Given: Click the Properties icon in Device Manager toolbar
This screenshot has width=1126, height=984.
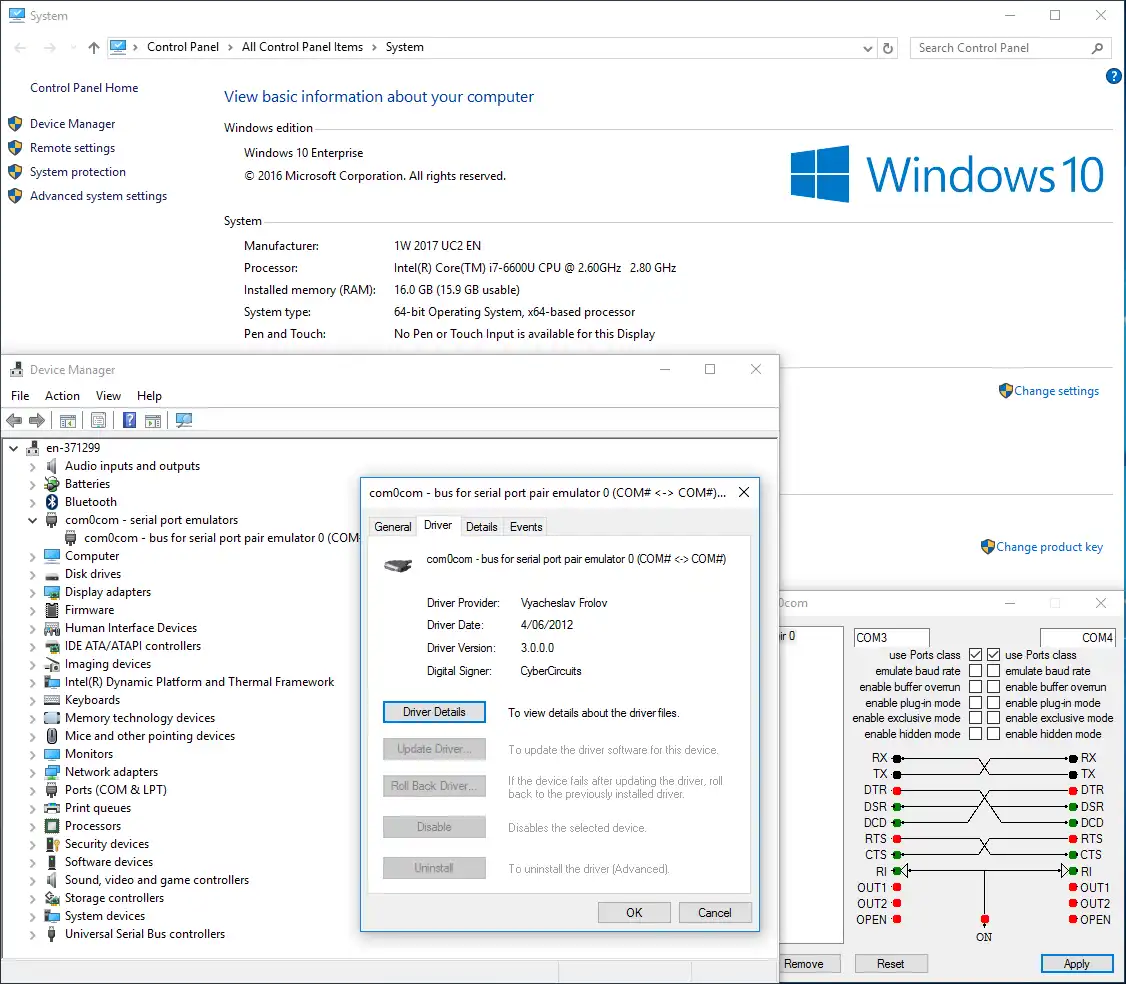Looking at the screenshot, I should point(98,421).
